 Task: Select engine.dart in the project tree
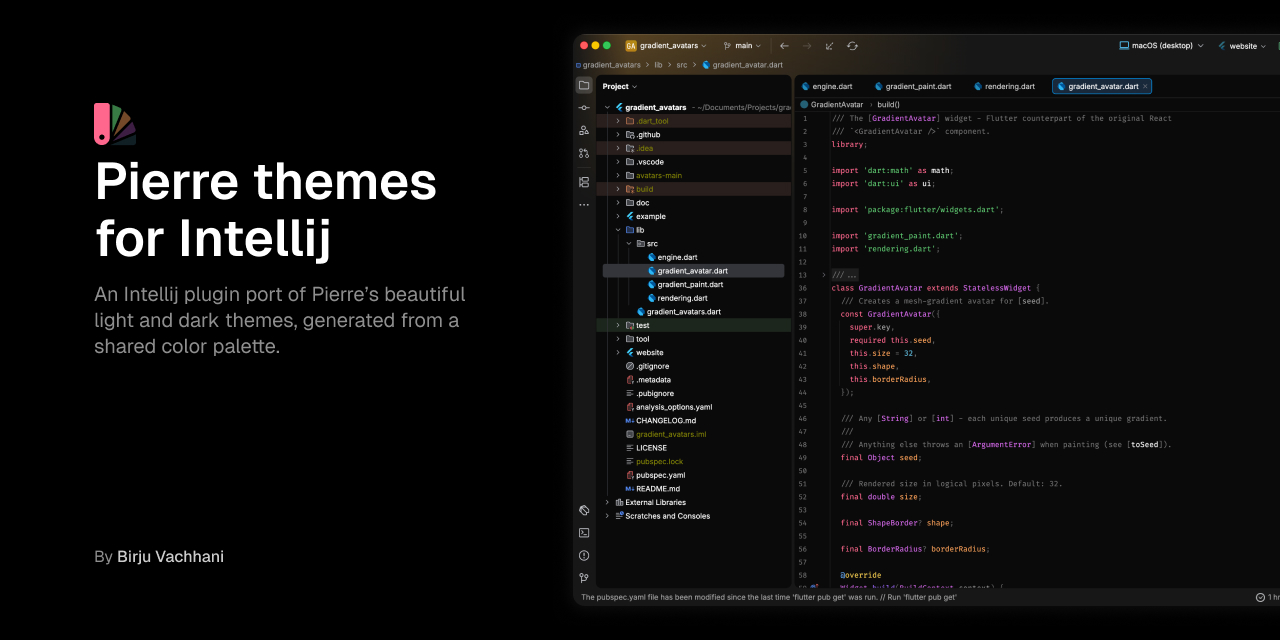pyautogui.click(x=672, y=257)
